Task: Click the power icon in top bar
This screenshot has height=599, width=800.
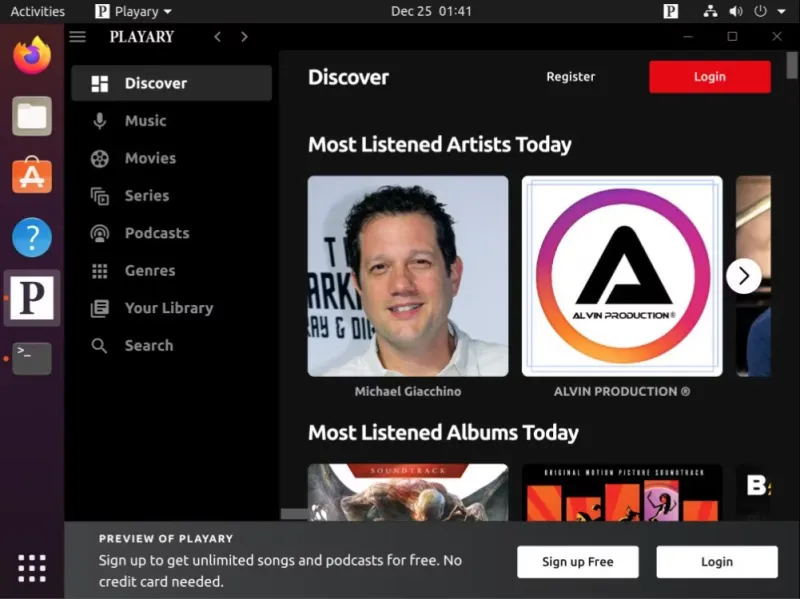Action: coord(760,11)
